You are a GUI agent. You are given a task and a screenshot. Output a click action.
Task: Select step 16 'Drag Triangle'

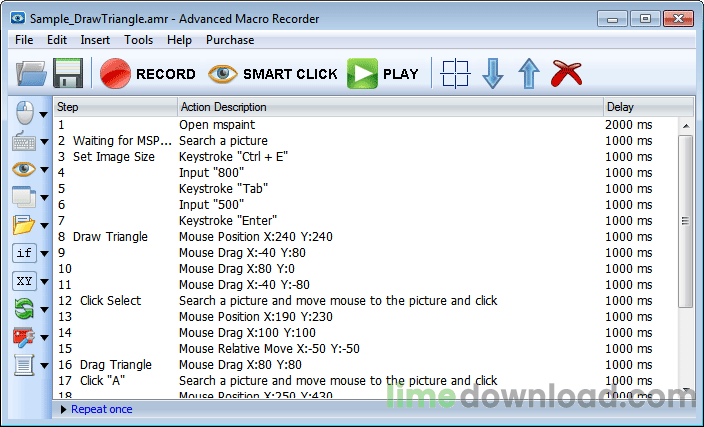coord(365,365)
